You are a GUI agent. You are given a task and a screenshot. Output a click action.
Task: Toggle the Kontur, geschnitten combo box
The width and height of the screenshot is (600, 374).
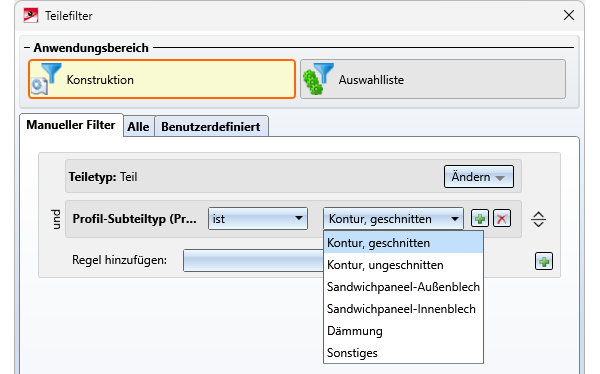click(393, 219)
